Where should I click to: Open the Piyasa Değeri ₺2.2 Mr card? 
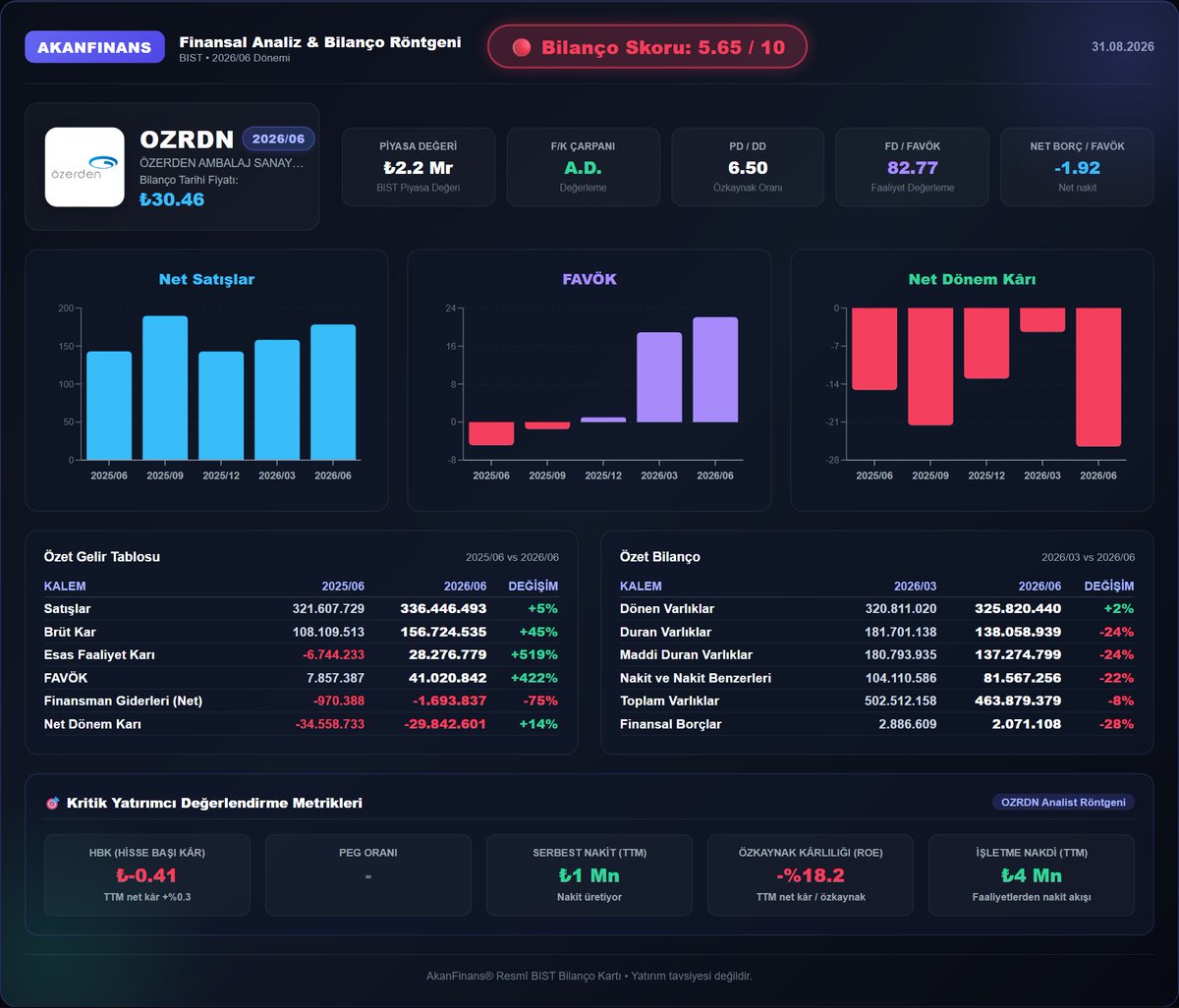pyautogui.click(x=419, y=167)
